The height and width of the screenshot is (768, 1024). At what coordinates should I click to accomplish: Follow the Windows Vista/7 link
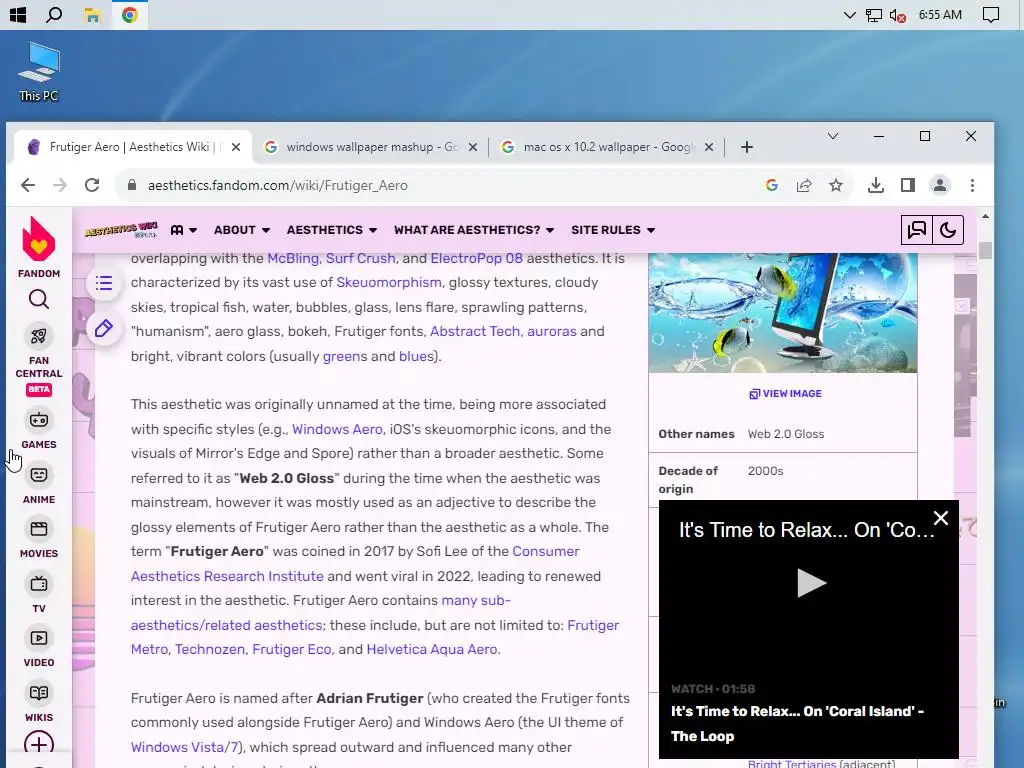185,747
